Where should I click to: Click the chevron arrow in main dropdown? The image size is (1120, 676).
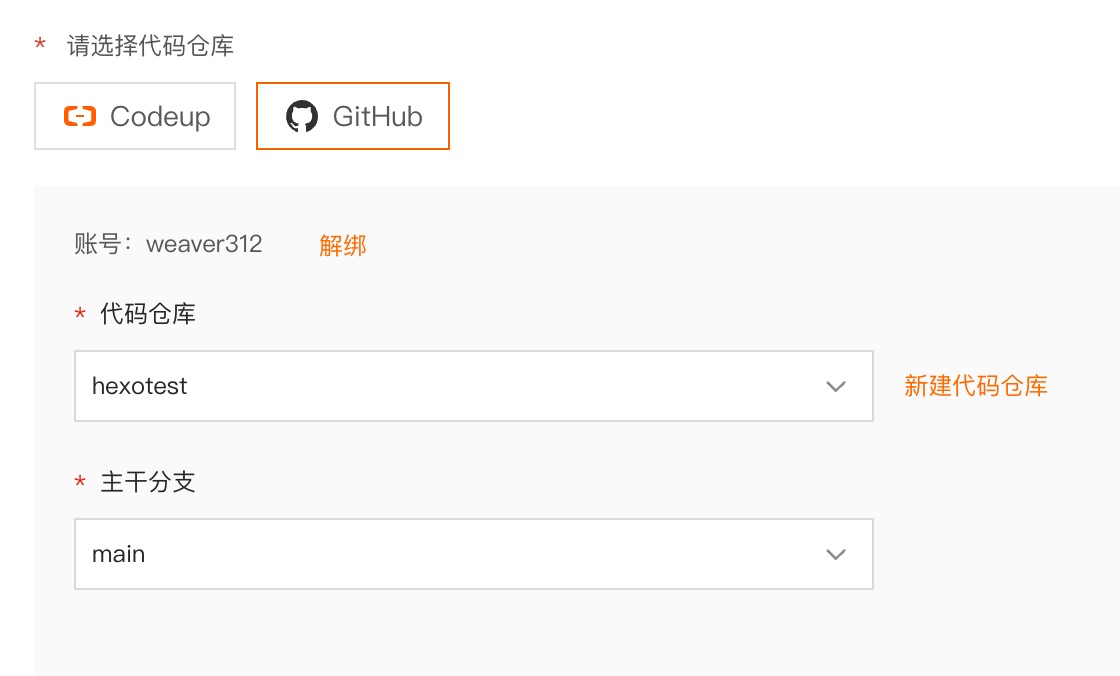(836, 554)
